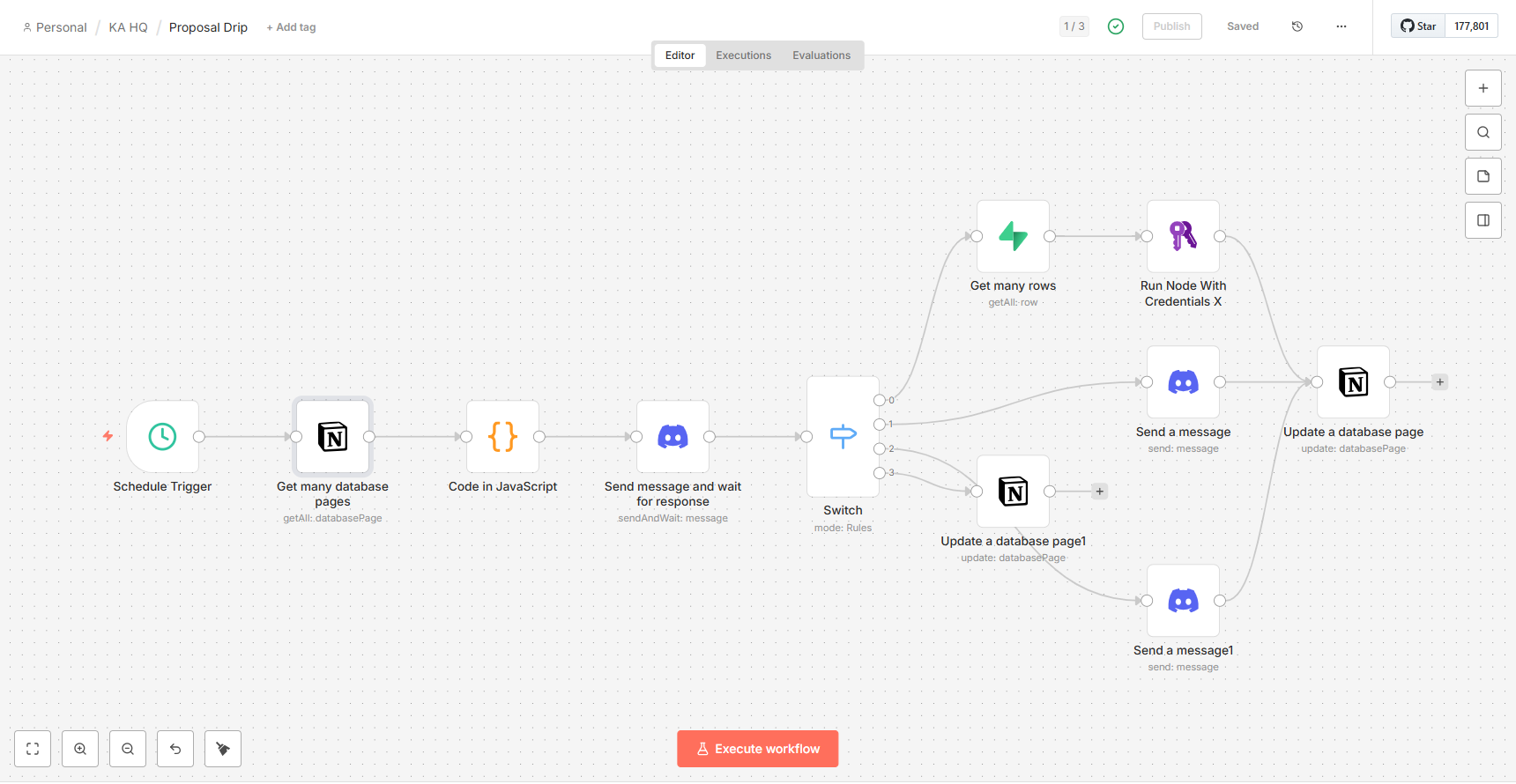Viewport: 1516px width, 784px height.
Task: Open workflow version history
Action: click(x=1297, y=26)
